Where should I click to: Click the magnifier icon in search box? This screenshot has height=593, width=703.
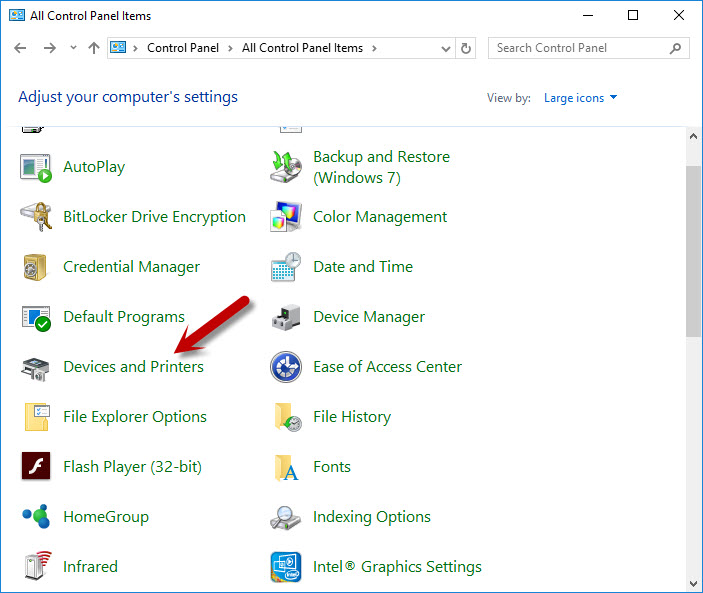[675, 48]
